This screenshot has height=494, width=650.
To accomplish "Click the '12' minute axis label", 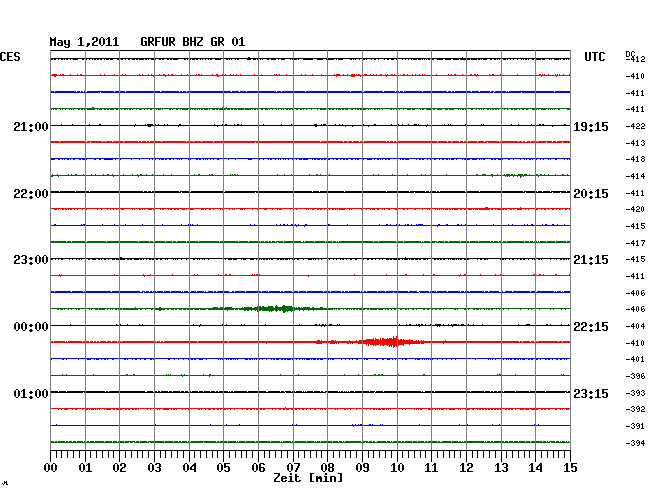I will [x=466, y=468].
